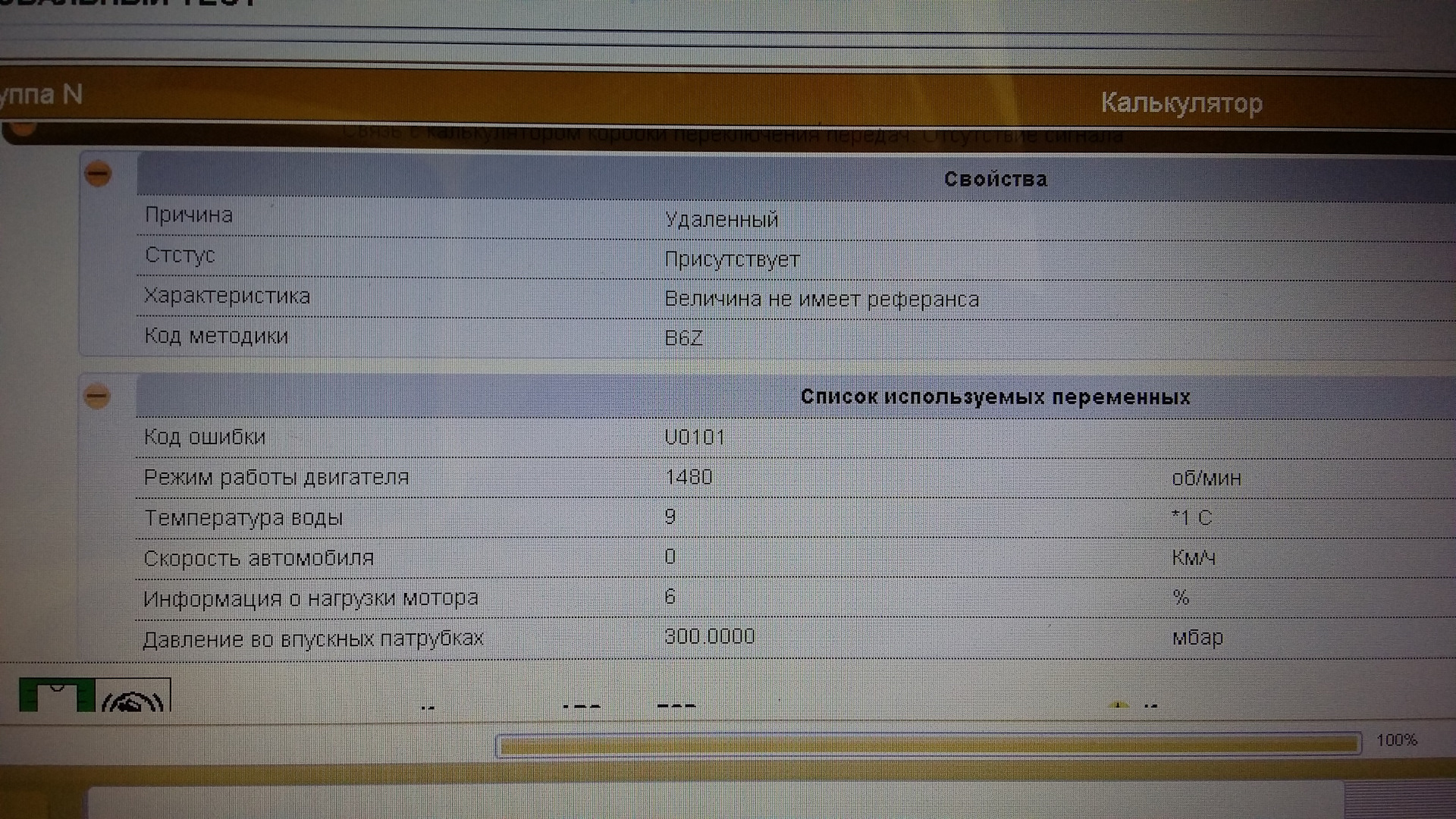1456x819 pixels.
Task: Select the error code U0101
Action: click(x=695, y=437)
